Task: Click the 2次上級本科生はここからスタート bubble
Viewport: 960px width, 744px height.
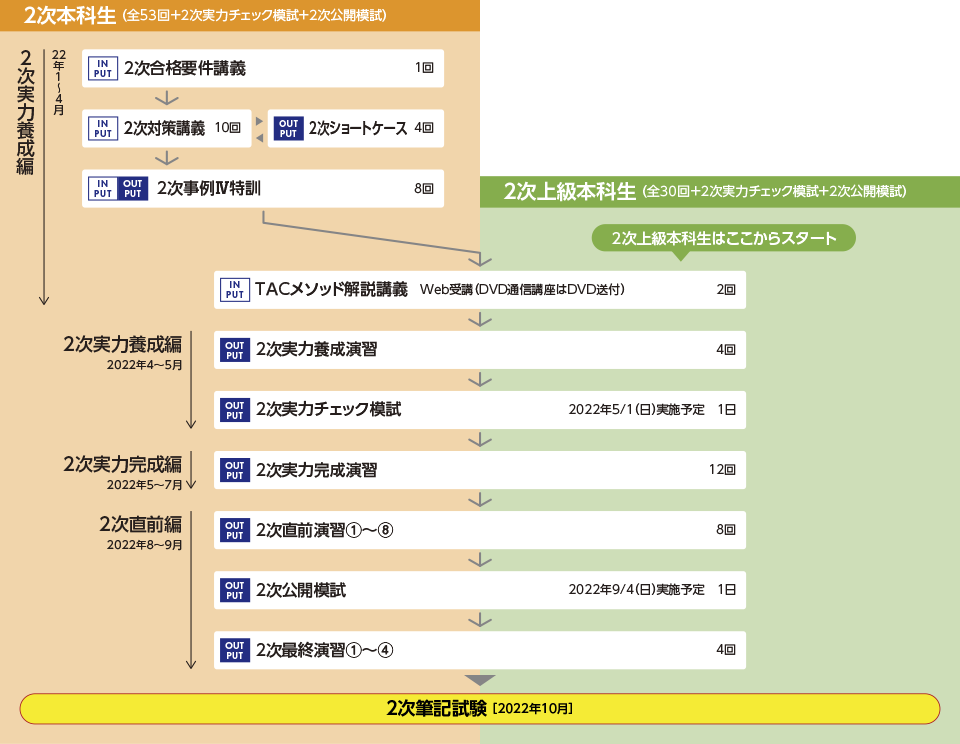Action: pos(723,238)
